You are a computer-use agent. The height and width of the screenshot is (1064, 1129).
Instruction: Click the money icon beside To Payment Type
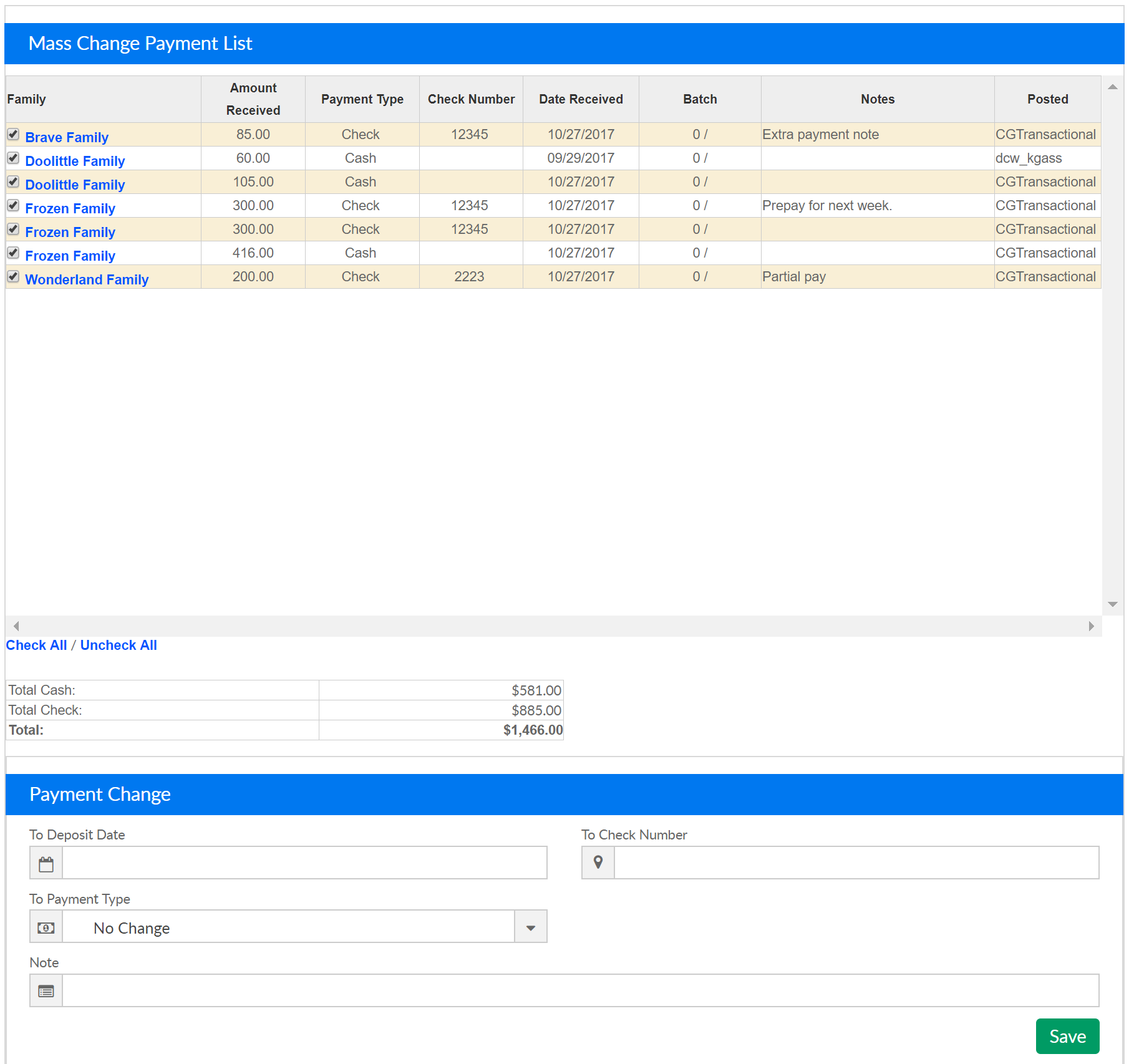coord(46,927)
